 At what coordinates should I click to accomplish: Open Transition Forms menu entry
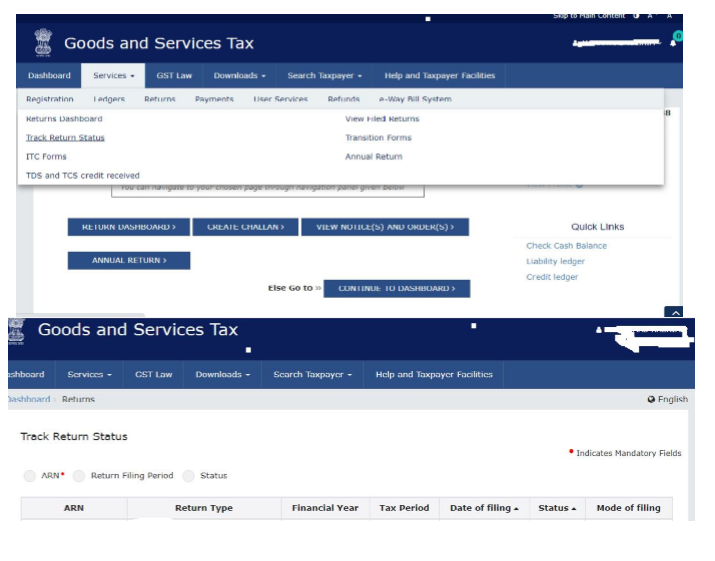[x=378, y=138]
